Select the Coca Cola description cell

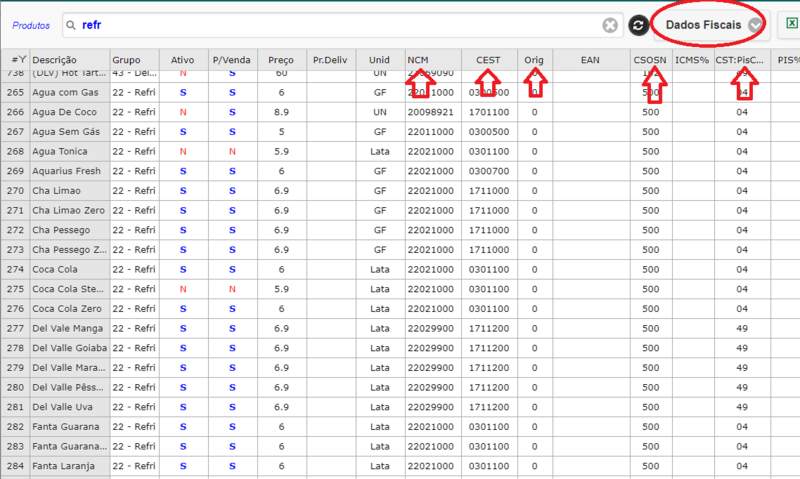[x=70, y=269]
